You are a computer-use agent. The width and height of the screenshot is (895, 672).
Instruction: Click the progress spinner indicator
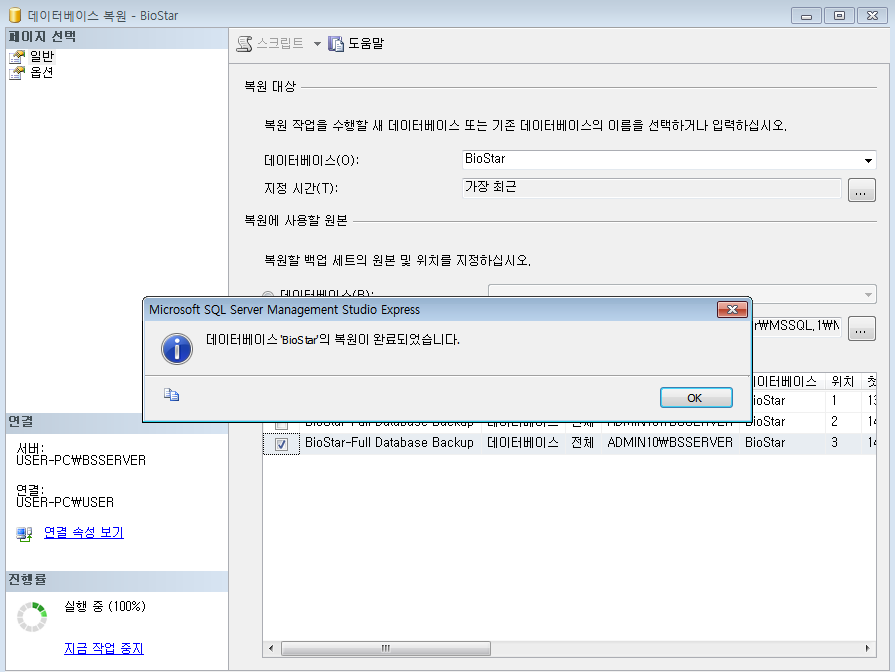(x=32, y=617)
